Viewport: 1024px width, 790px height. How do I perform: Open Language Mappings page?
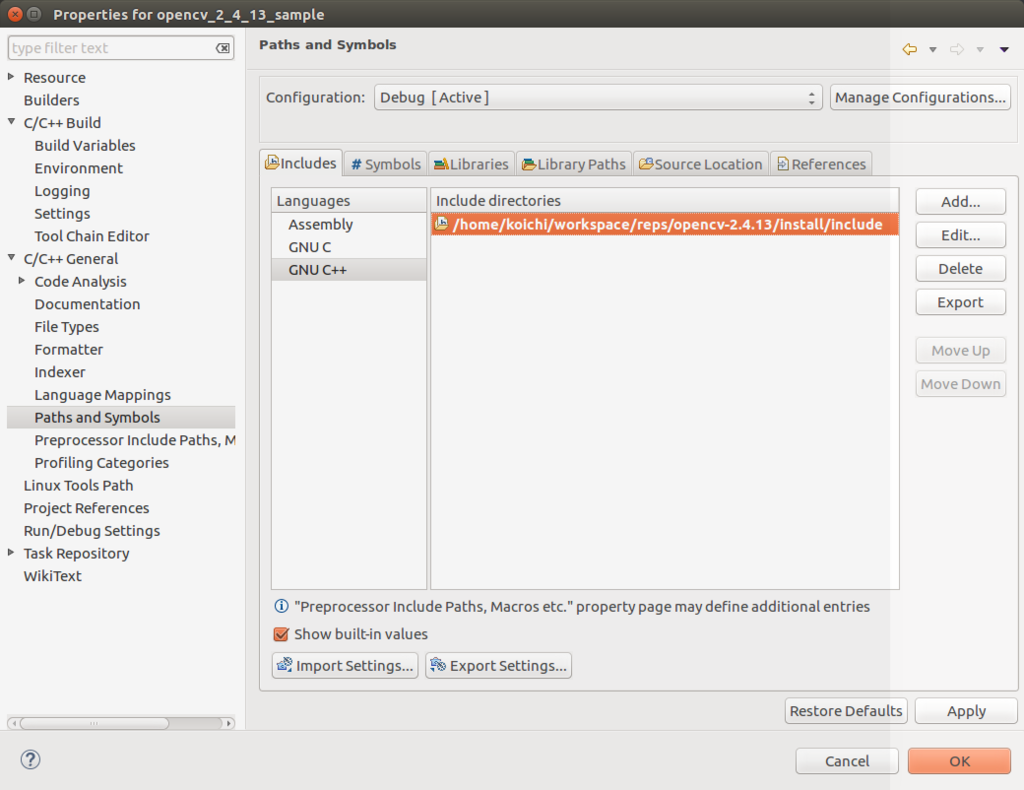pos(103,394)
